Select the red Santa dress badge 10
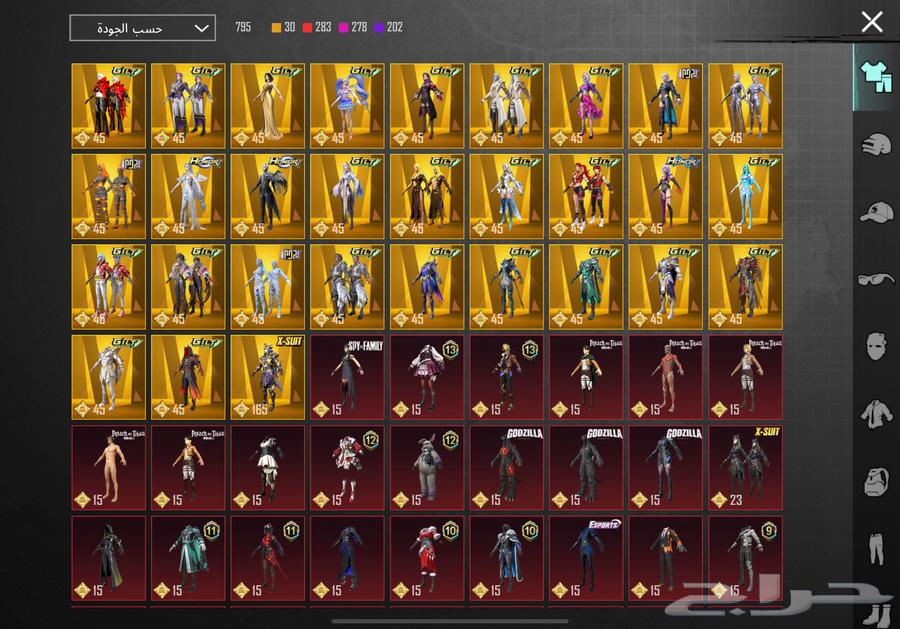 coord(427,558)
